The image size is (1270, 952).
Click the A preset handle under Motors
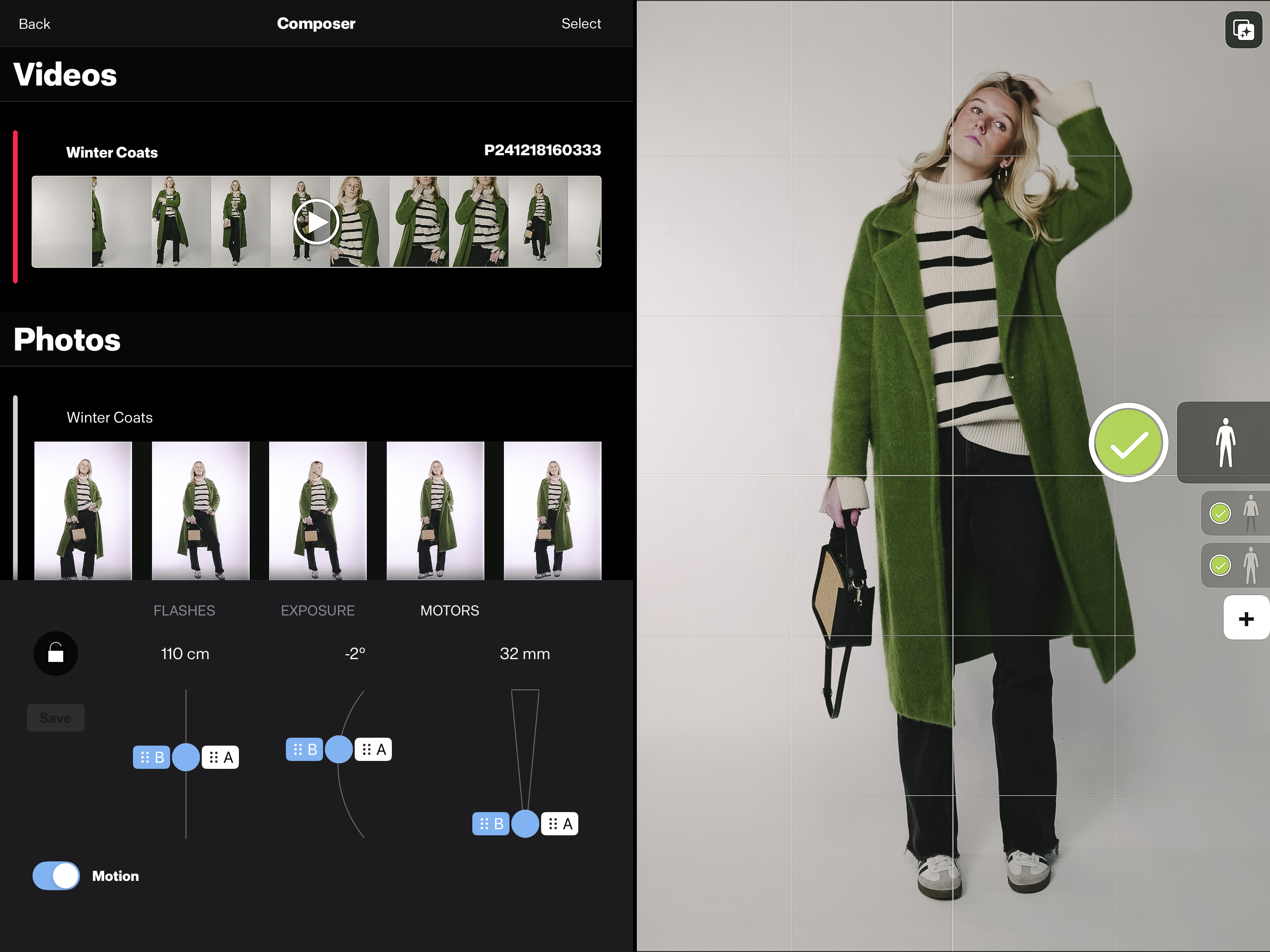pos(560,823)
